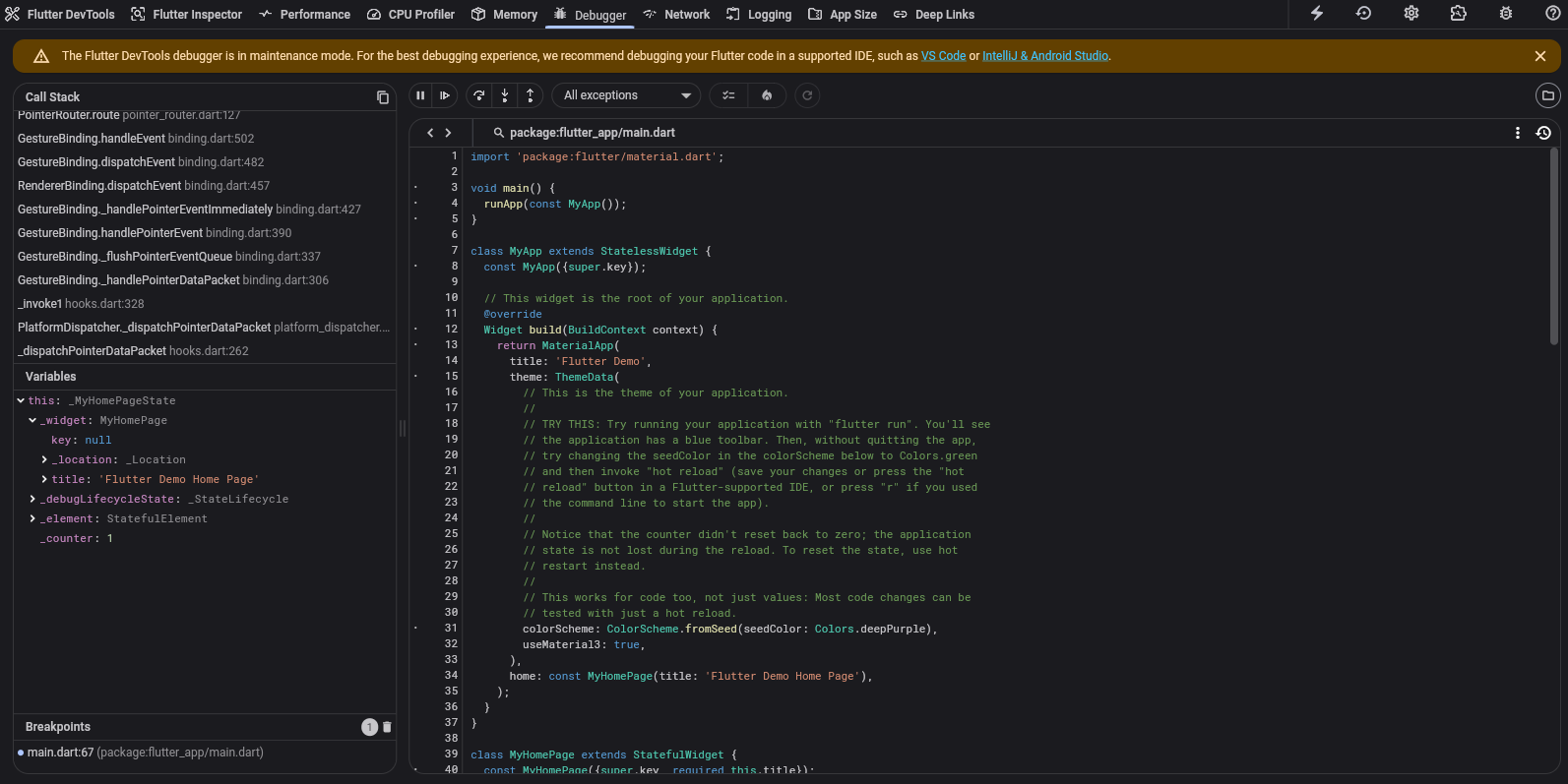Click the code editor vertical scrollbar
Viewport: 1568px width, 784px height.
click(1554, 246)
